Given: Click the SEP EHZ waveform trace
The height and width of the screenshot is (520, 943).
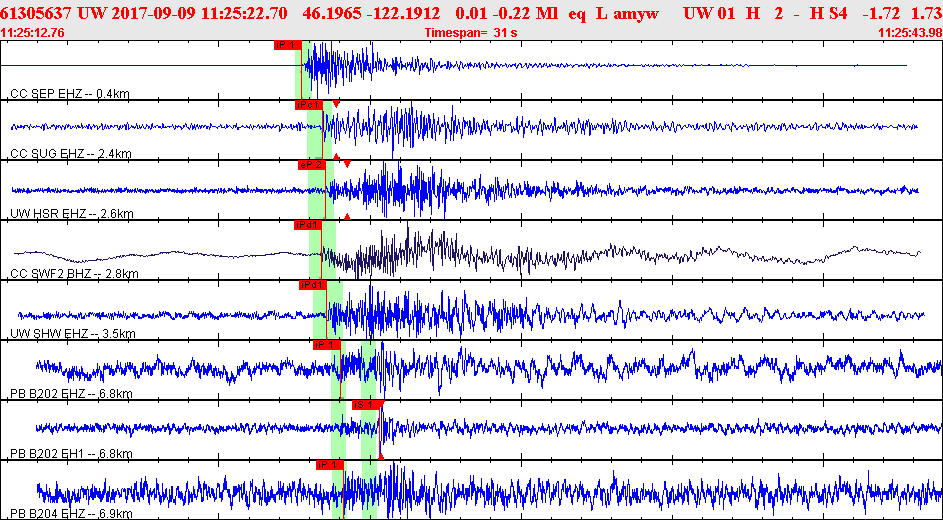Looking at the screenshot, I should 453,65.
